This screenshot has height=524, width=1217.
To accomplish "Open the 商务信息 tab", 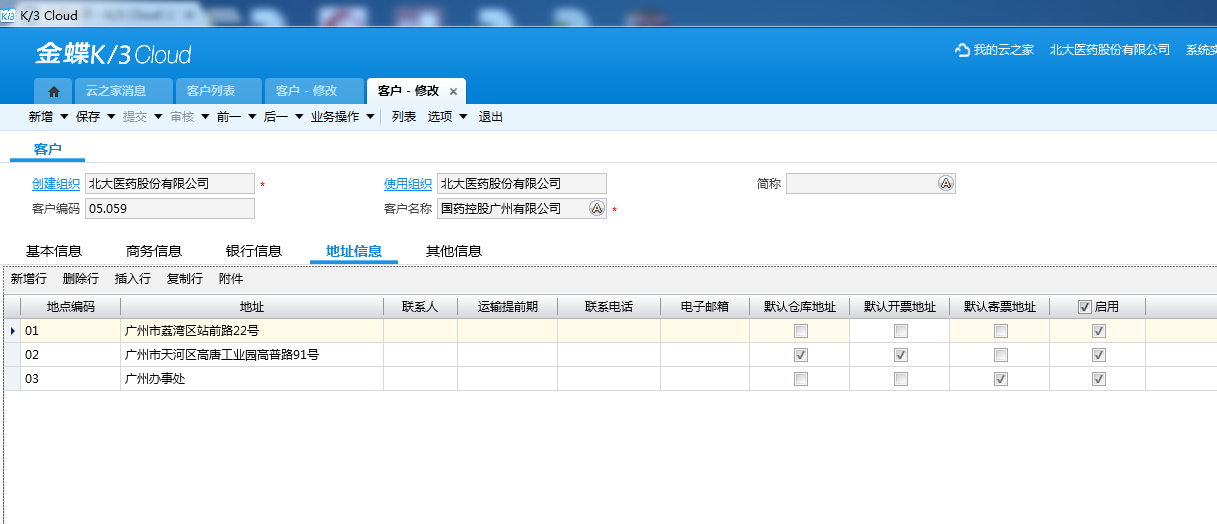I will 154,251.
